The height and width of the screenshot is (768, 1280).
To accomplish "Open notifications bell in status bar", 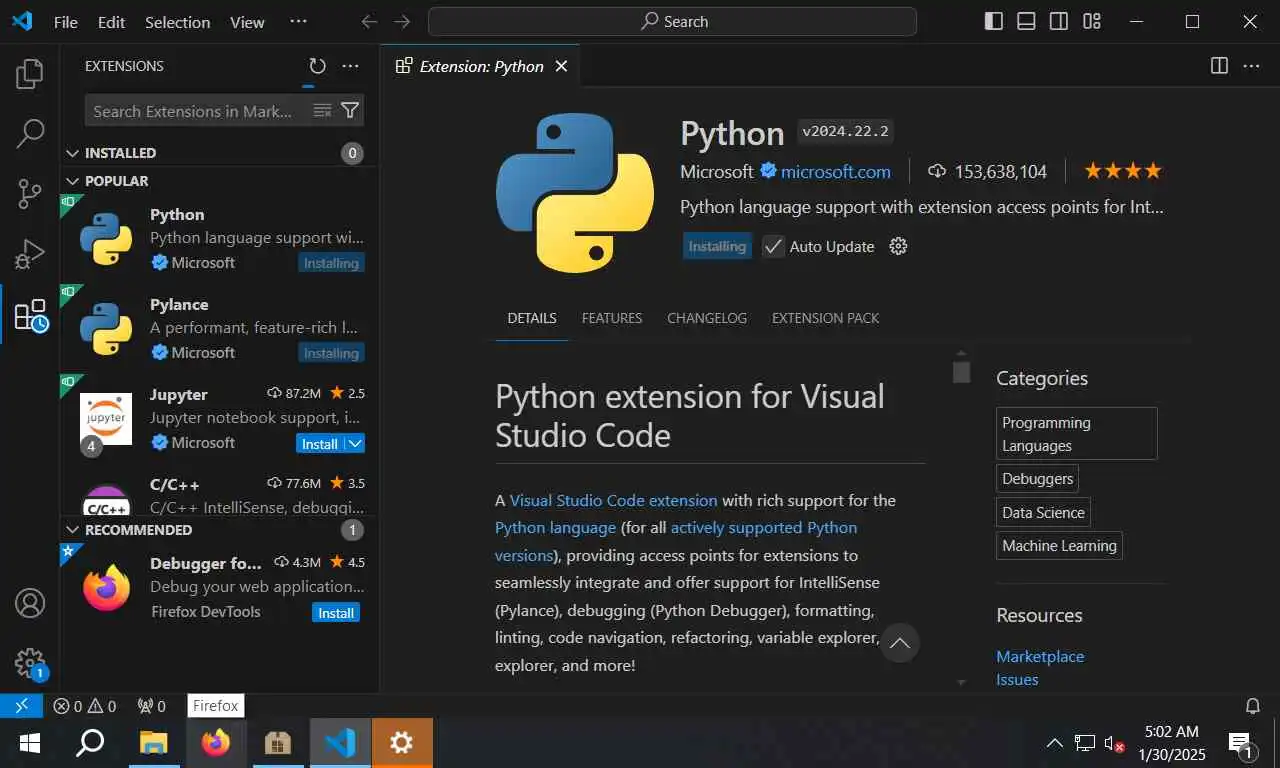I will 1252,706.
